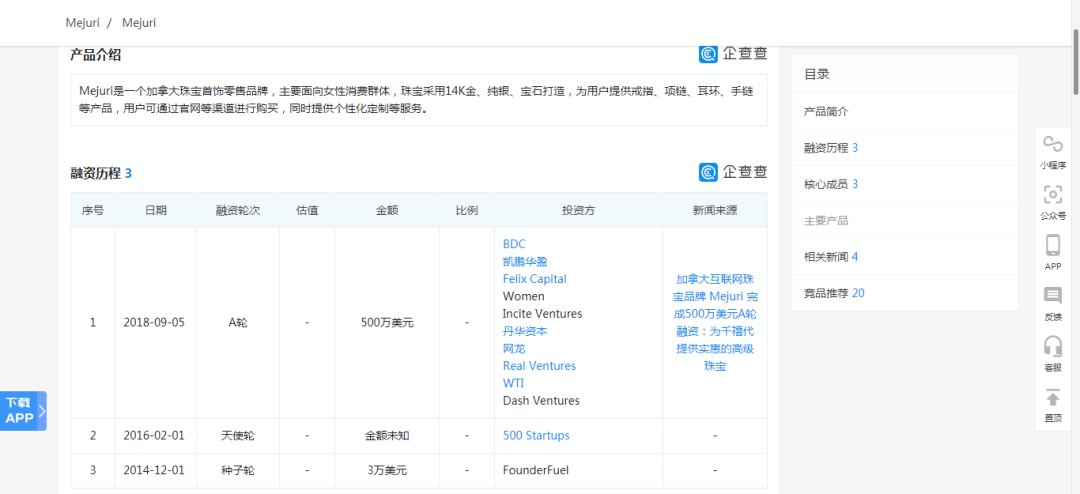Click the 产品介绍 section heading
Viewport: 1080px width, 494px height.
(x=96, y=55)
